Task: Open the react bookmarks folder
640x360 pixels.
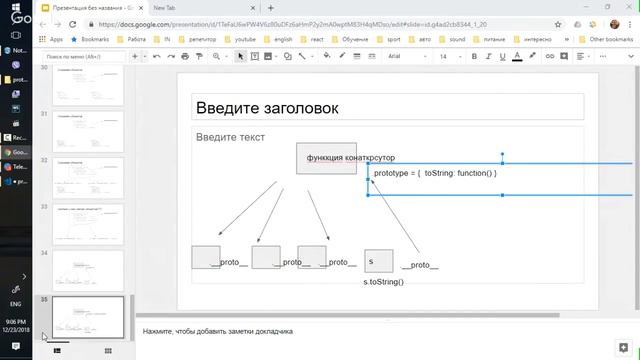Action: click(x=312, y=39)
